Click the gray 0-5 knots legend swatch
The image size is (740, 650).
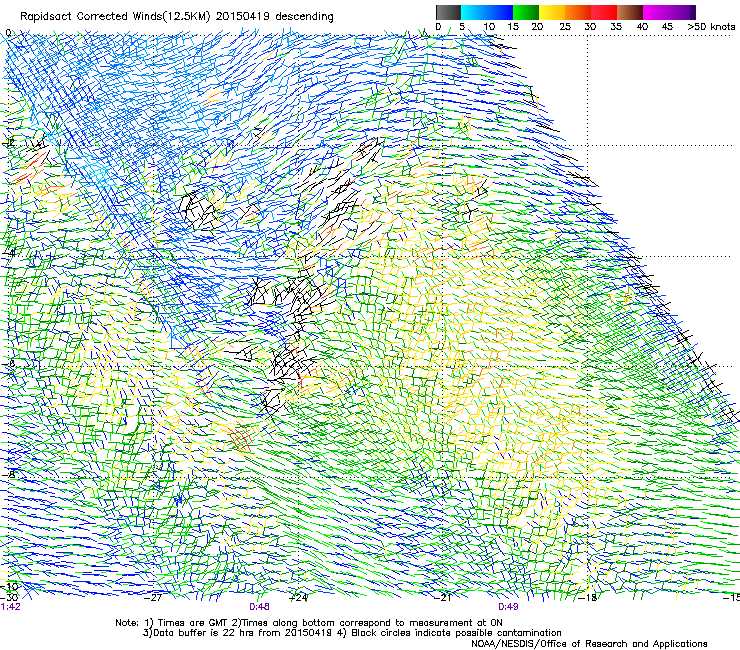(x=448, y=12)
